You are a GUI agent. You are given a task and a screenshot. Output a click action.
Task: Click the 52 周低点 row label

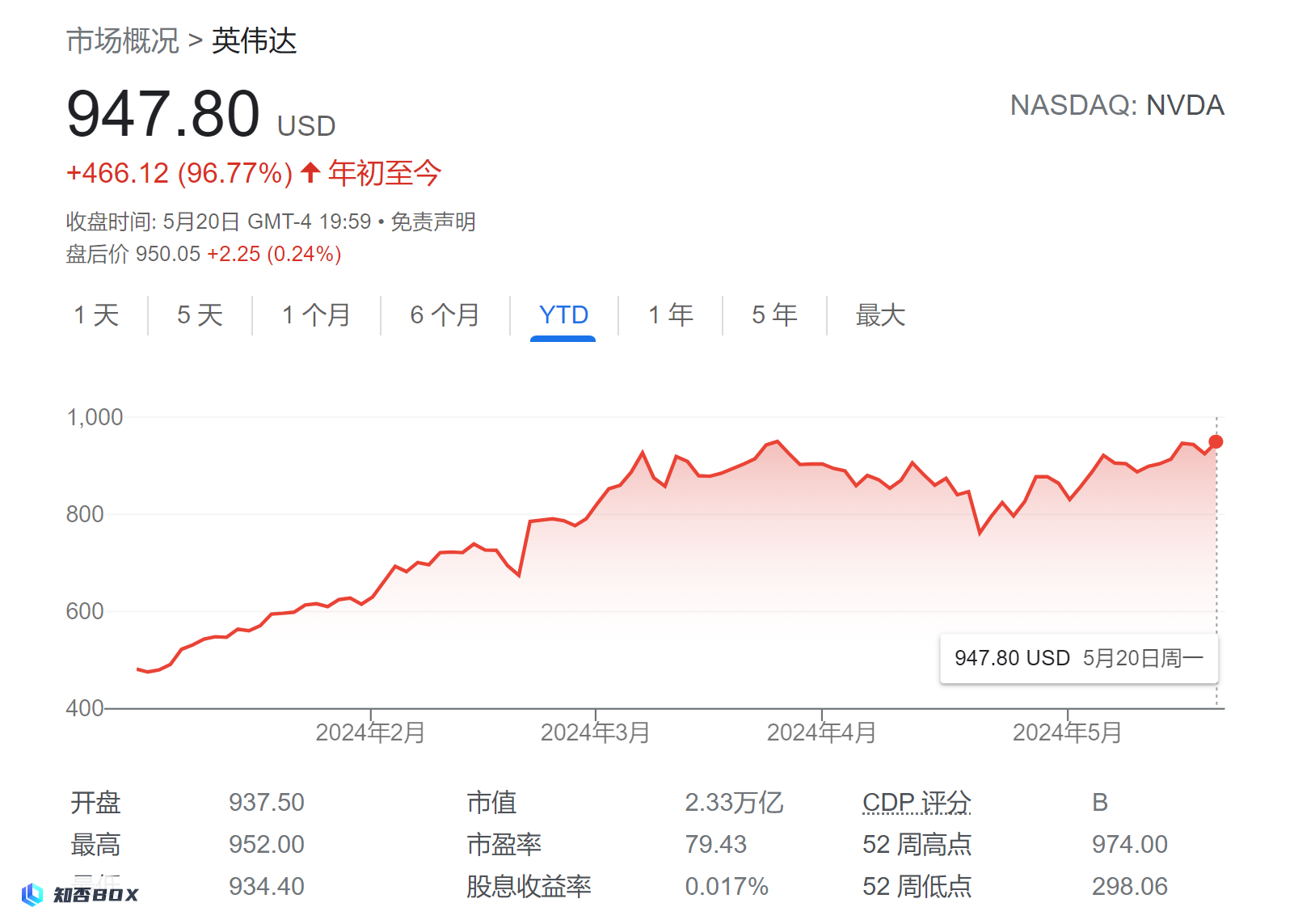pyautogui.click(x=917, y=886)
